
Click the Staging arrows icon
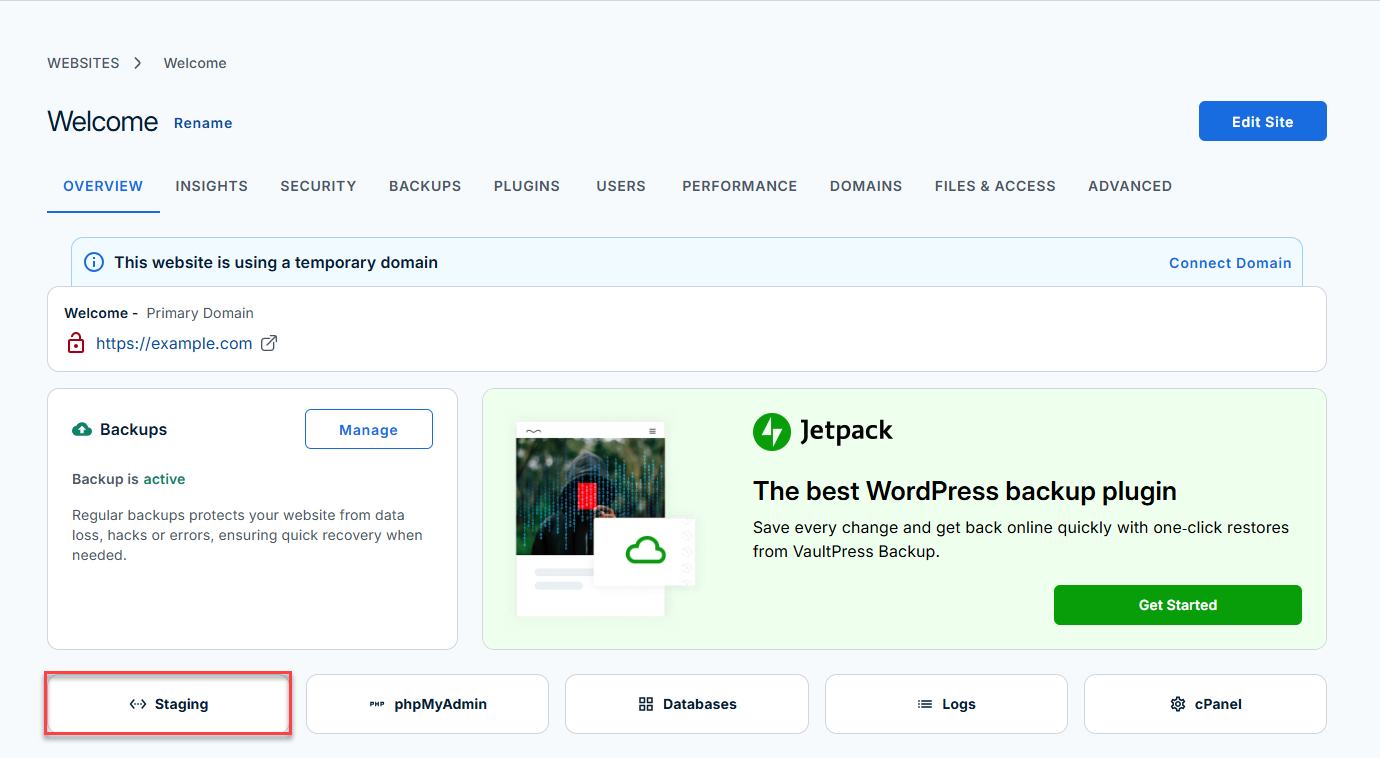(x=138, y=704)
